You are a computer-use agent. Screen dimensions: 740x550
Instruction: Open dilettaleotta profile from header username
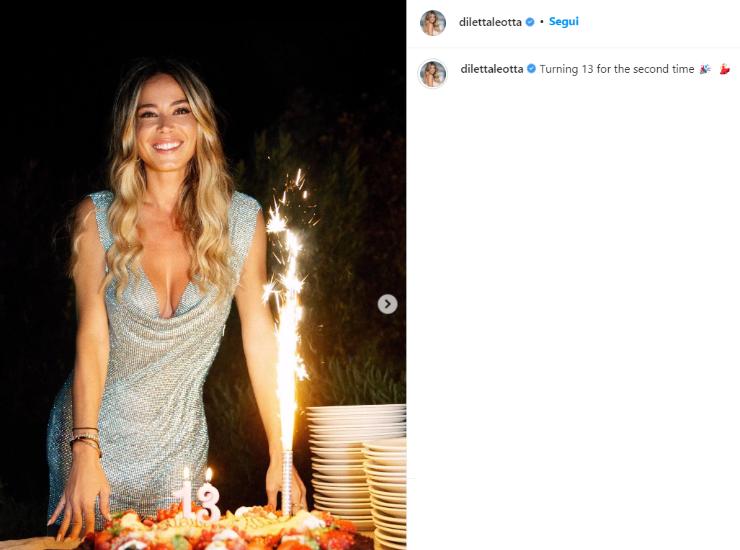point(489,21)
